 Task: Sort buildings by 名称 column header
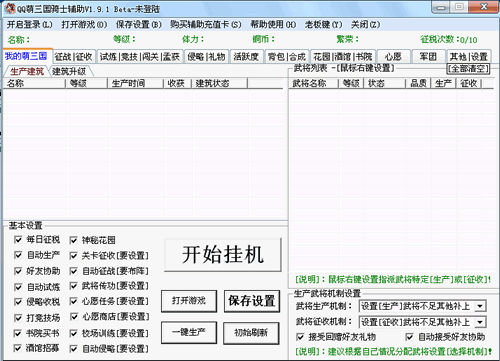(x=35, y=83)
